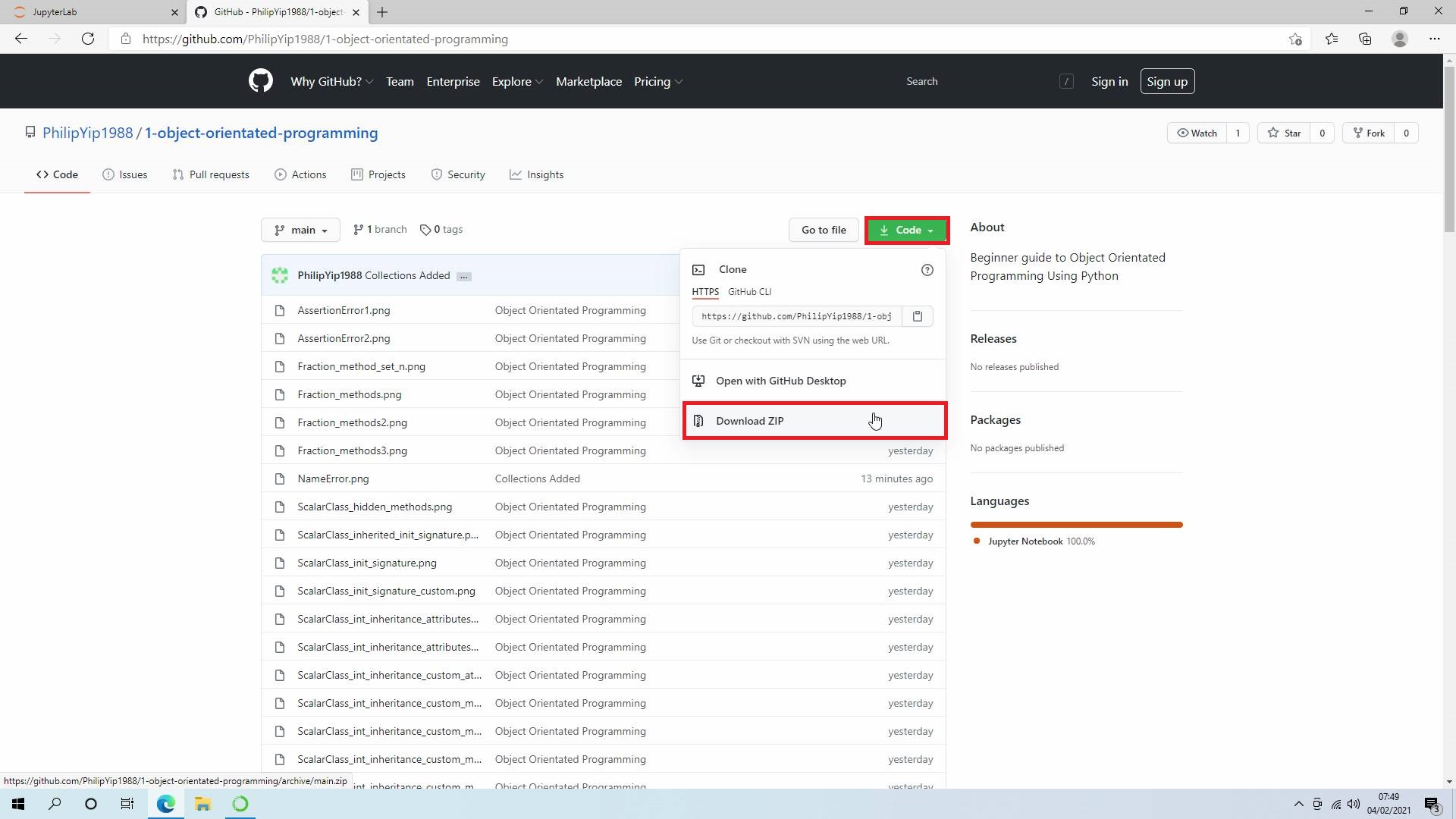Open Windows taskbar search icon
The image size is (1456, 819).
click(x=55, y=804)
